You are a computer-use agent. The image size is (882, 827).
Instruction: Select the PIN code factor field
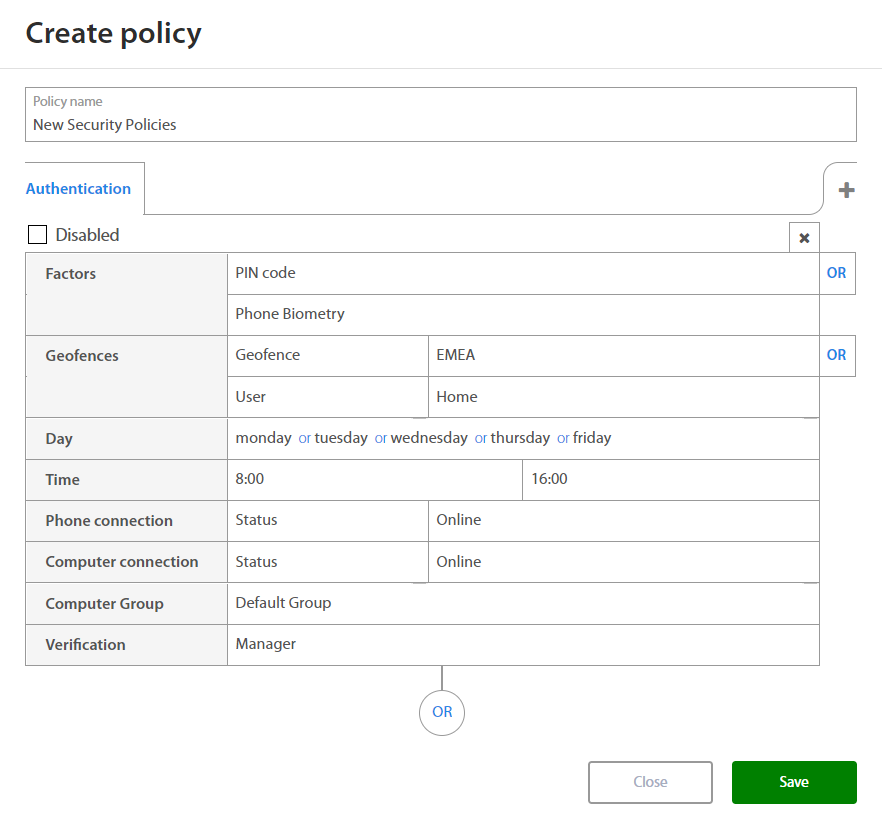coord(522,273)
